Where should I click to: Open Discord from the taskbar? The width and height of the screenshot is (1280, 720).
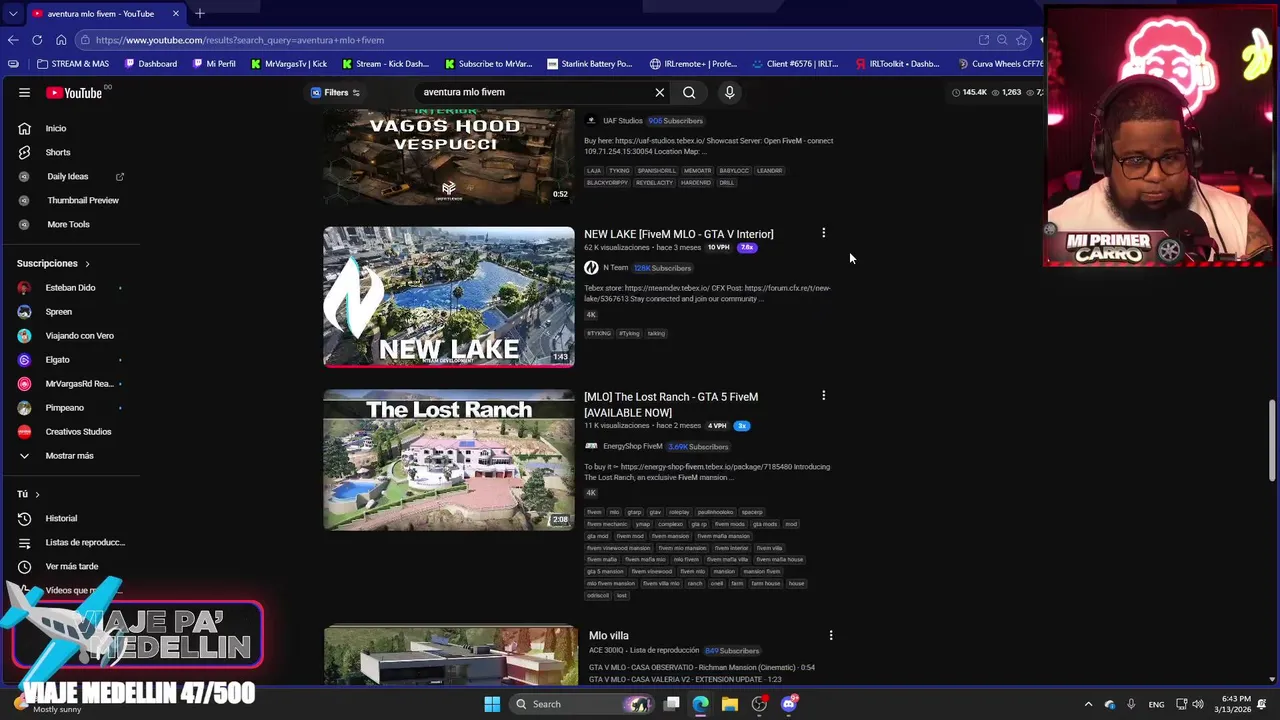tap(789, 704)
